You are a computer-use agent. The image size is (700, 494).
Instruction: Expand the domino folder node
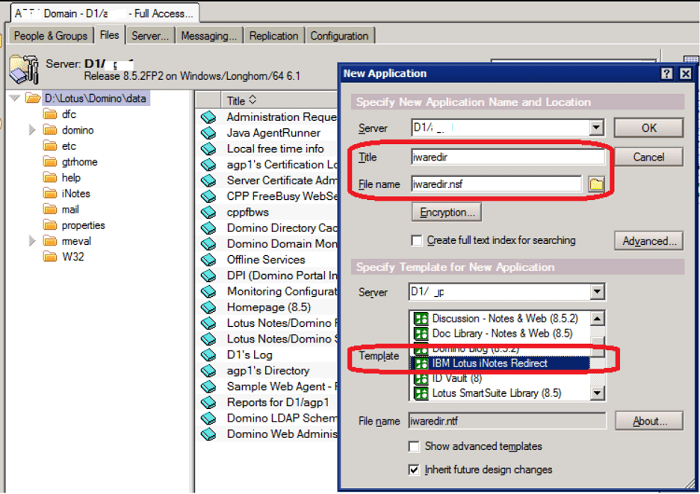[32, 130]
